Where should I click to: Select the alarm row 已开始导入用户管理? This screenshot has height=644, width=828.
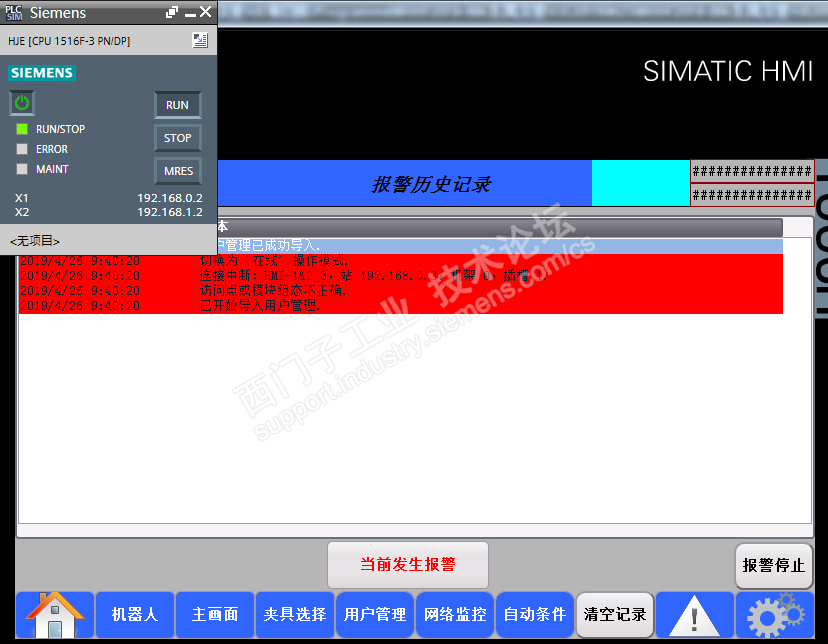coord(401,306)
